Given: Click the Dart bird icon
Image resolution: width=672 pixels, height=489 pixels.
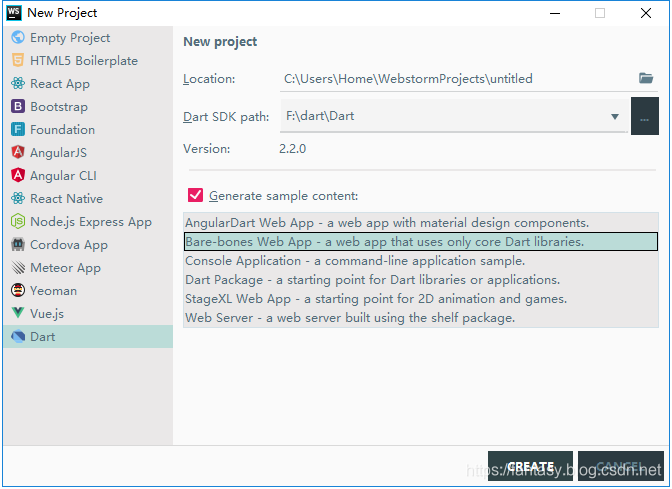Looking at the screenshot, I should pyautogui.click(x=18, y=336).
